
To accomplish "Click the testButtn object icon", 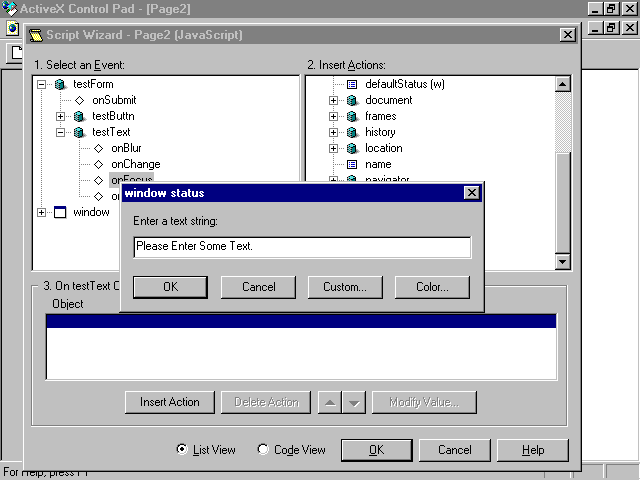I will coord(80,117).
